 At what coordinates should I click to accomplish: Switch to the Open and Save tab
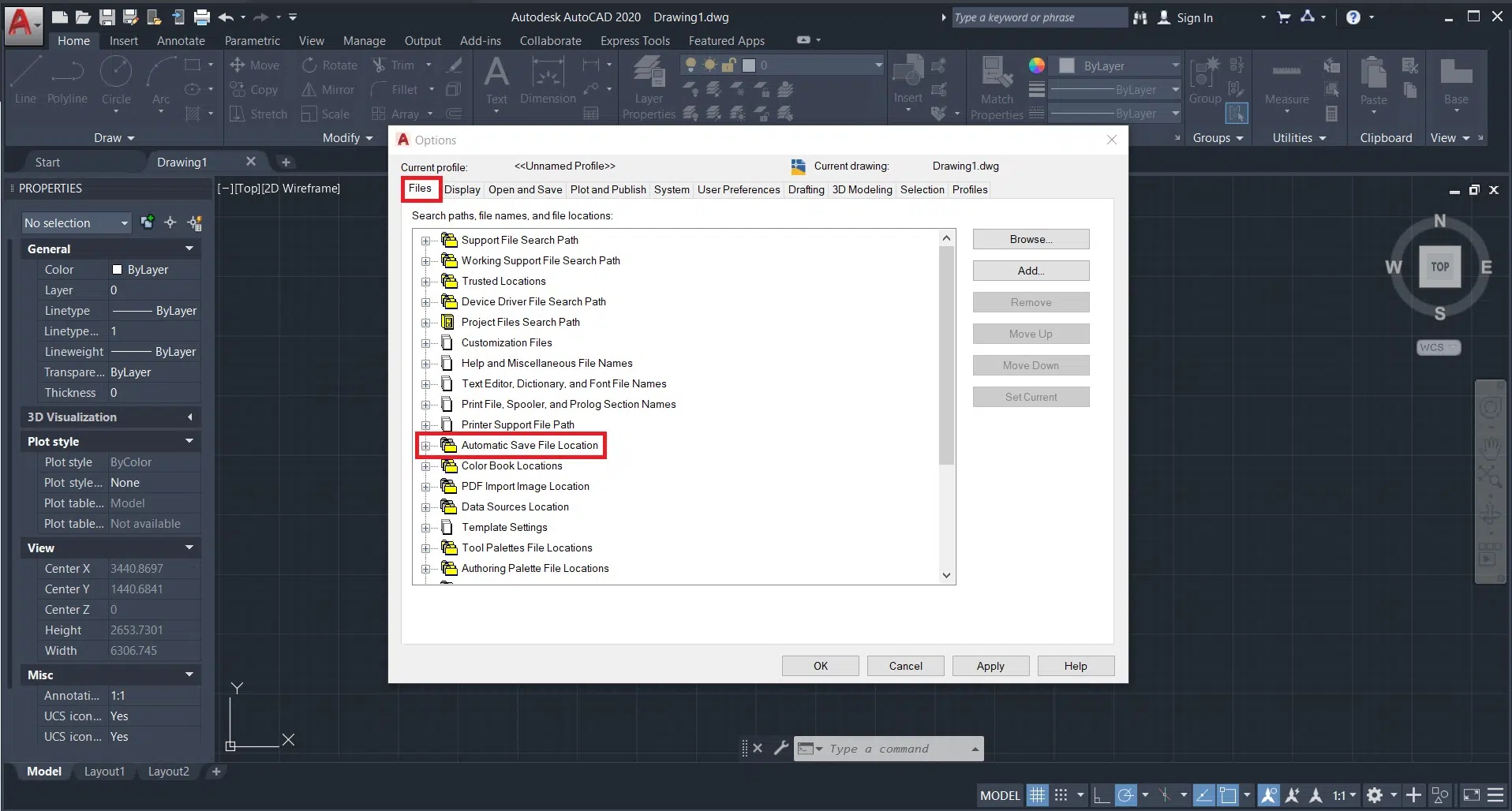pos(525,189)
